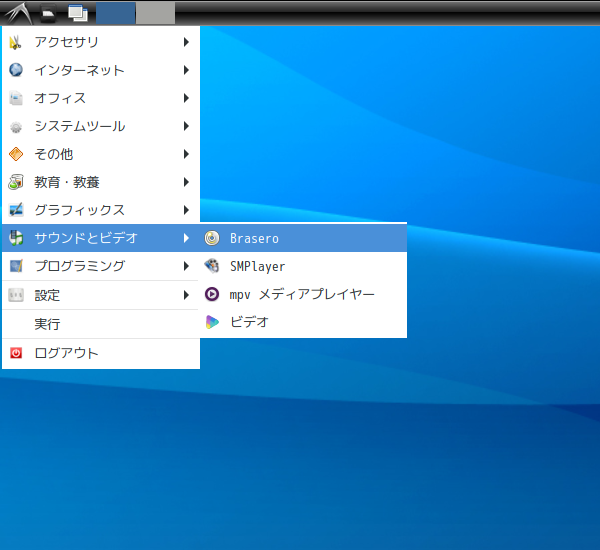Expand the インターネット submenu arrow
This screenshot has width=600, height=550.
186,70
